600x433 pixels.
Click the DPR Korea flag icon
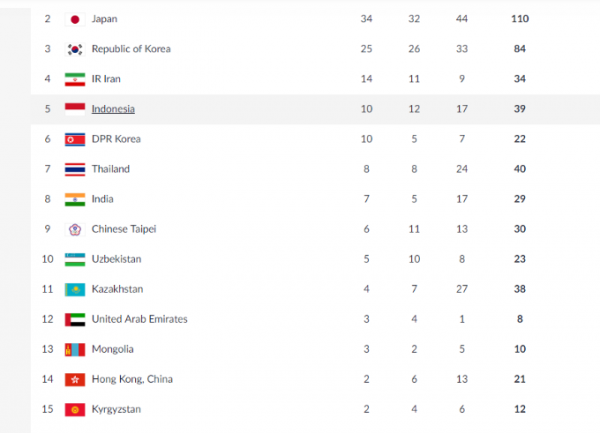pos(74,139)
